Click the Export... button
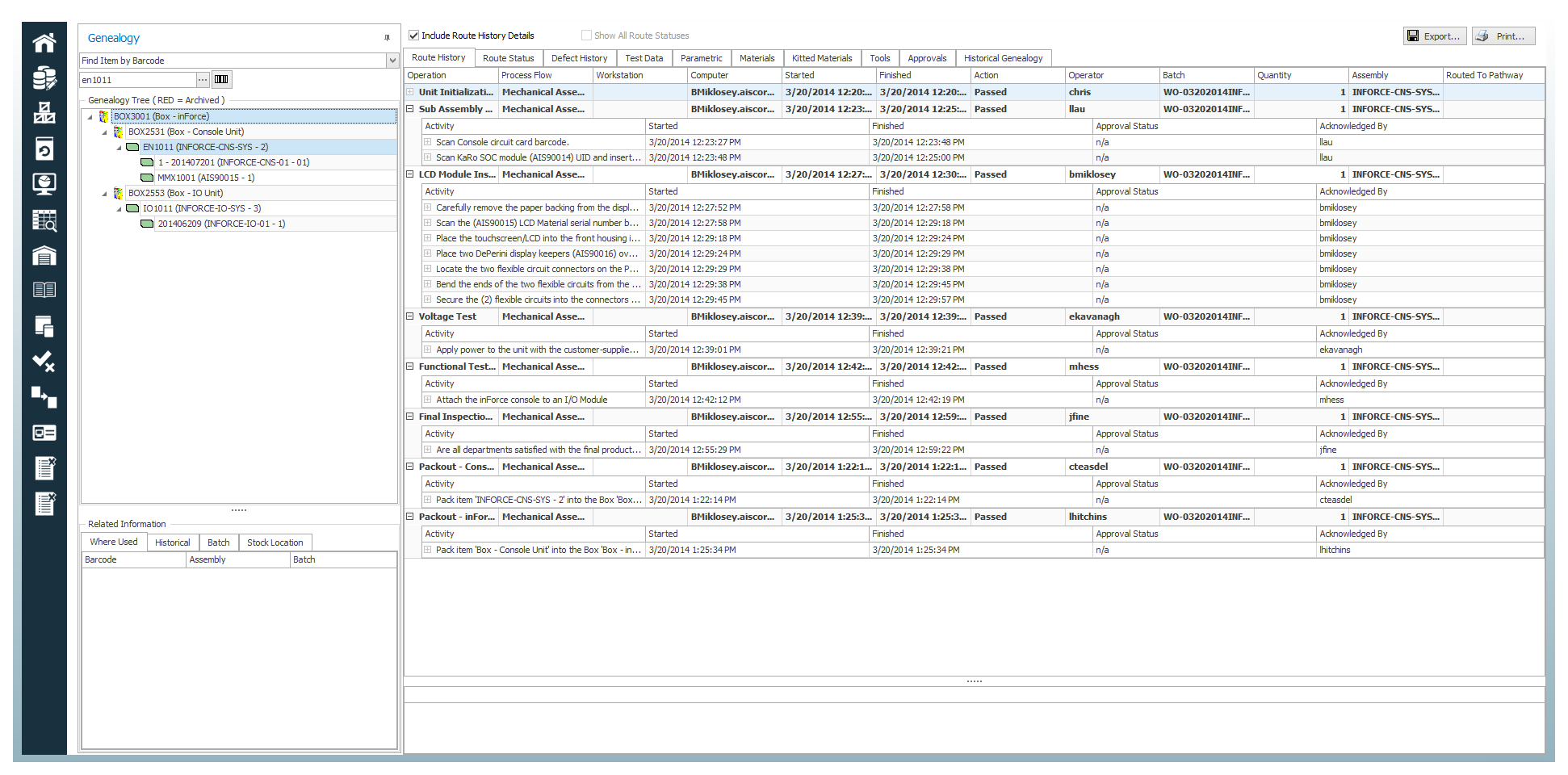This screenshot has width=1568, height=775. [1435, 36]
